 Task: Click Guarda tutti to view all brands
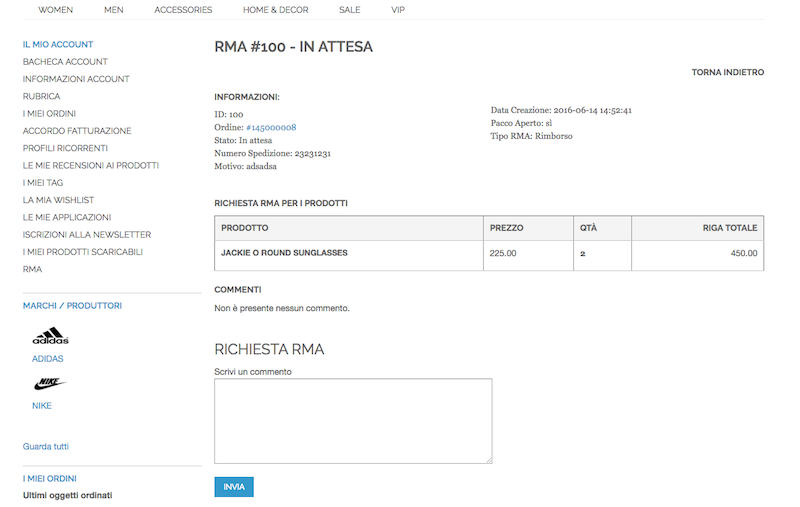tap(45, 446)
